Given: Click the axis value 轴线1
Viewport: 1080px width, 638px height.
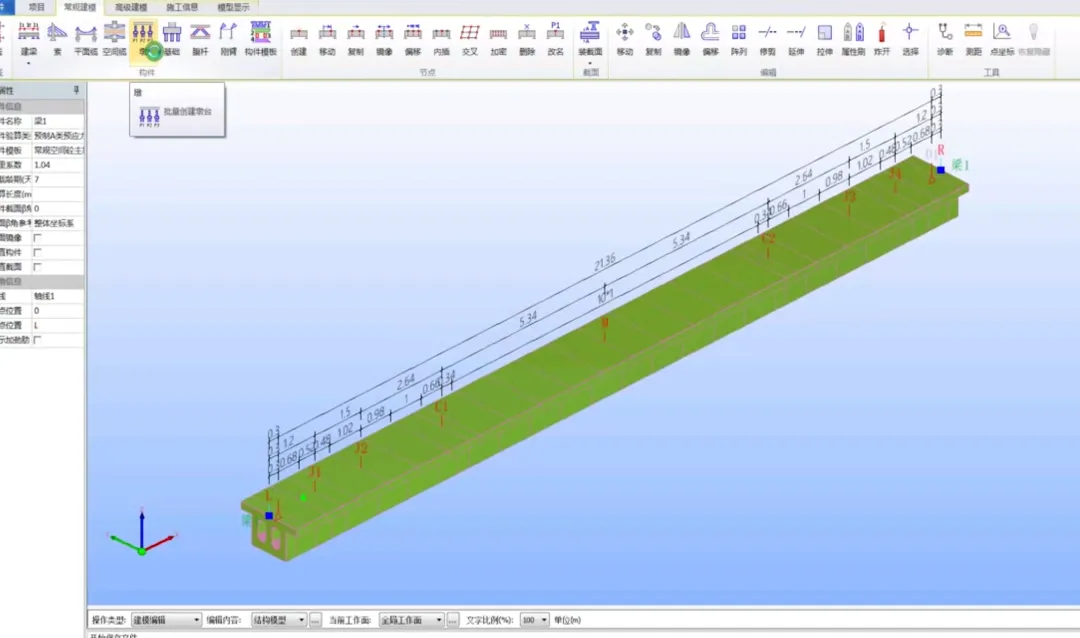Looking at the screenshot, I should (x=58, y=296).
